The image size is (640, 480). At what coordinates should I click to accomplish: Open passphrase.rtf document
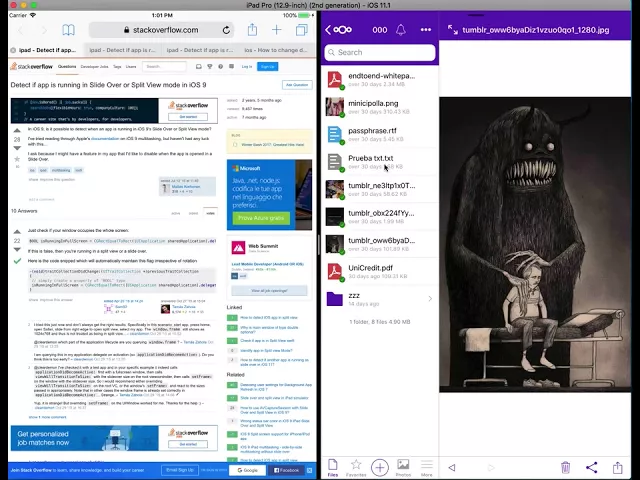380,134
